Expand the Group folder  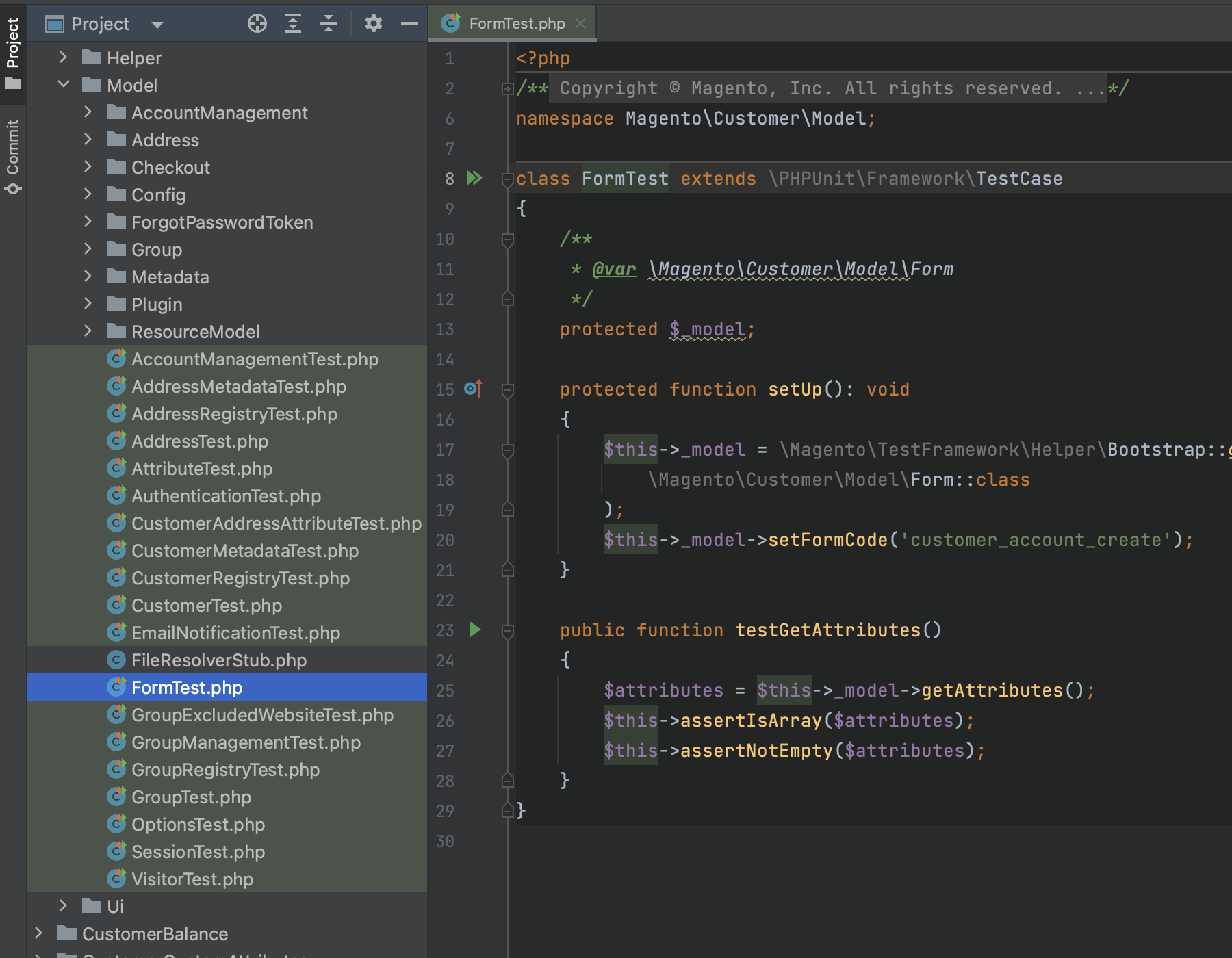pyautogui.click(x=88, y=249)
